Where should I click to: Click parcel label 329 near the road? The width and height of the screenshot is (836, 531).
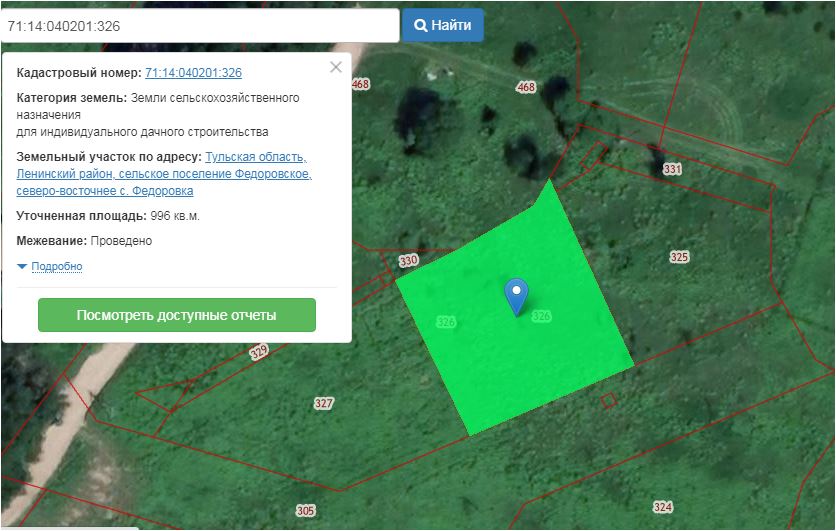(x=259, y=351)
